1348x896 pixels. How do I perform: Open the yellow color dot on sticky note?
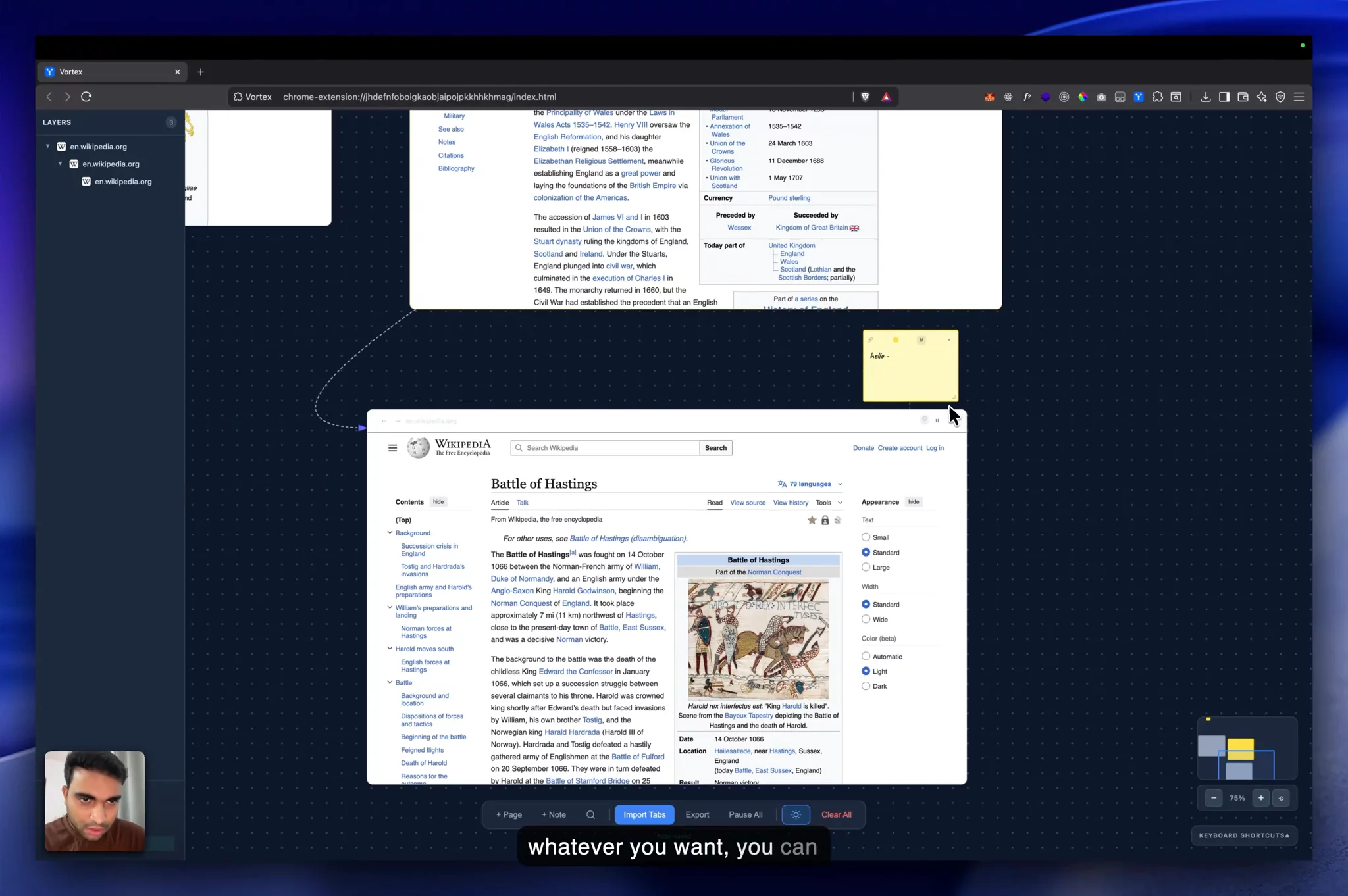coord(895,340)
